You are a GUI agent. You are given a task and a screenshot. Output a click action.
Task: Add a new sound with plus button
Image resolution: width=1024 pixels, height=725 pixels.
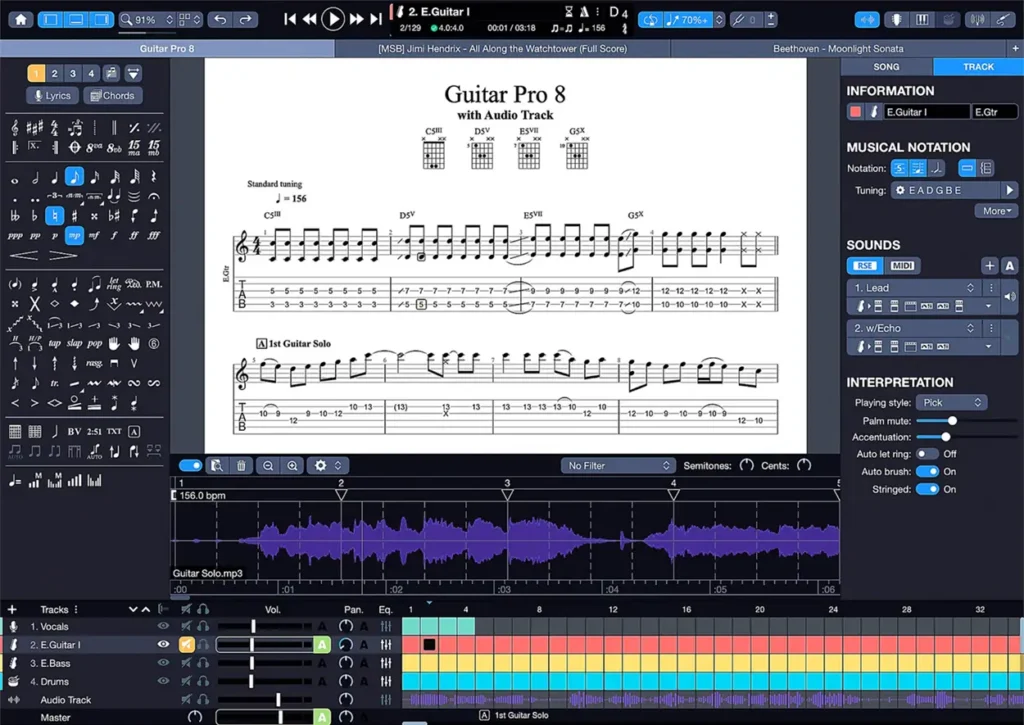click(x=989, y=265)
